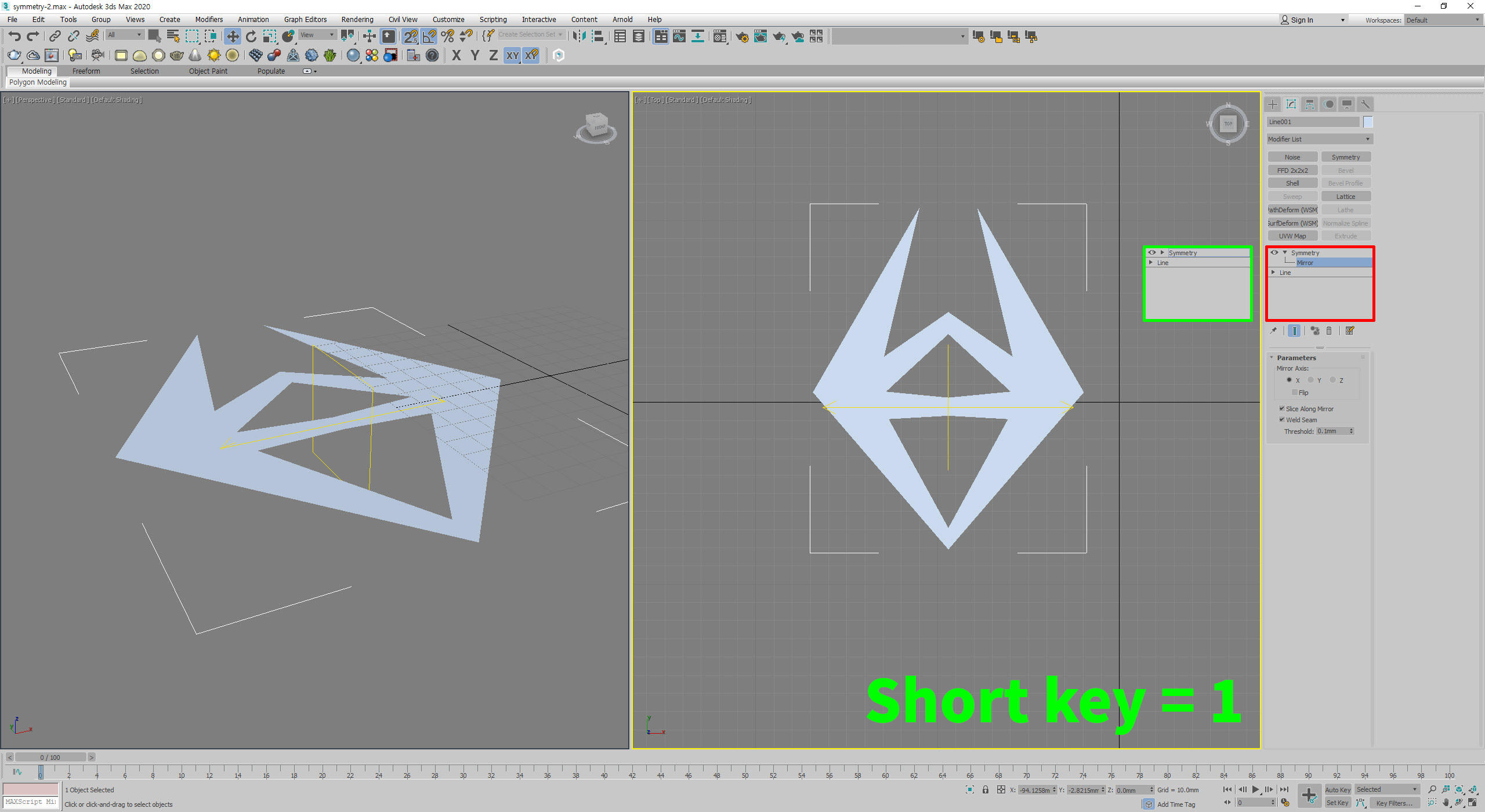Image resolution: width=1485 pixels, height=812 pixels.
Task: Click the Pin Stack icon
Action: tap(1273, 331)
